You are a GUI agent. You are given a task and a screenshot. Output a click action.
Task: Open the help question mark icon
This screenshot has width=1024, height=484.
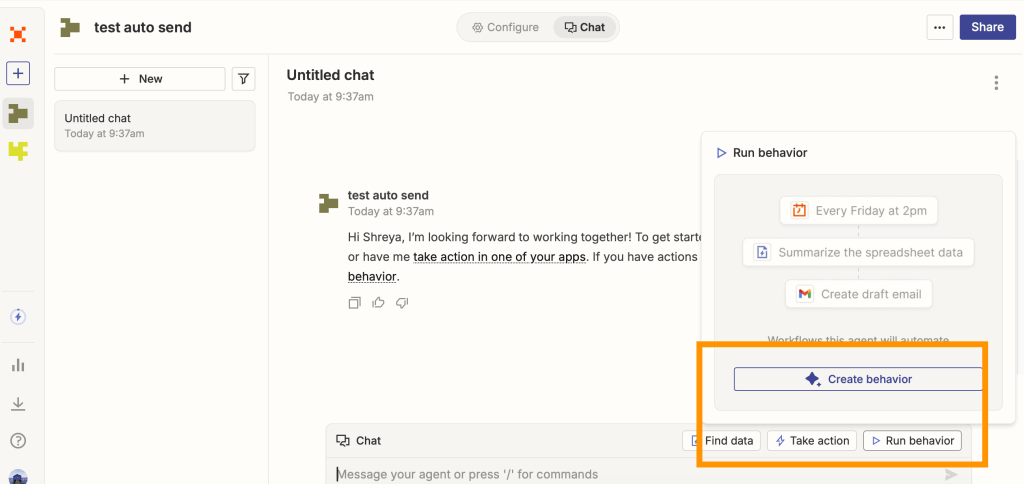[x=18, y=441]
